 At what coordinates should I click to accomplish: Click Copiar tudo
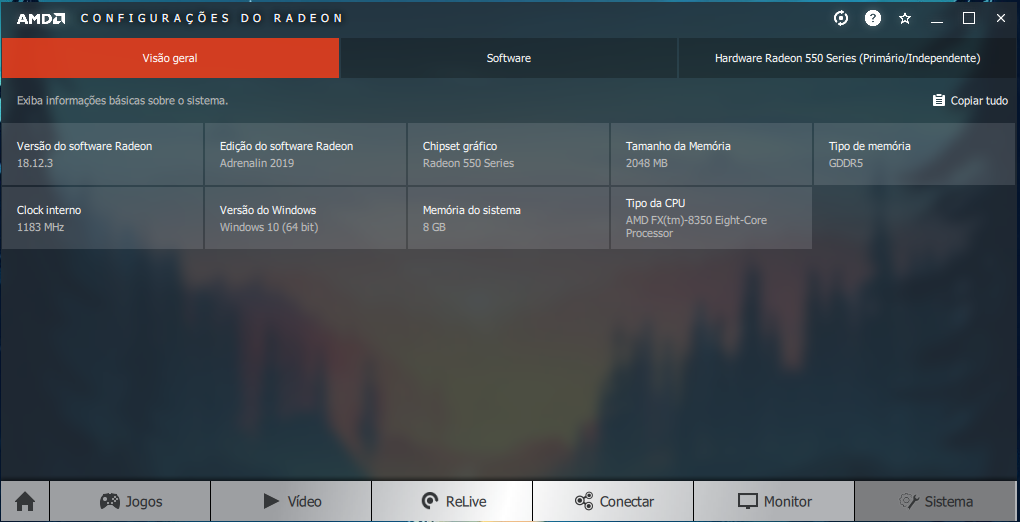(x=970, y=100)
